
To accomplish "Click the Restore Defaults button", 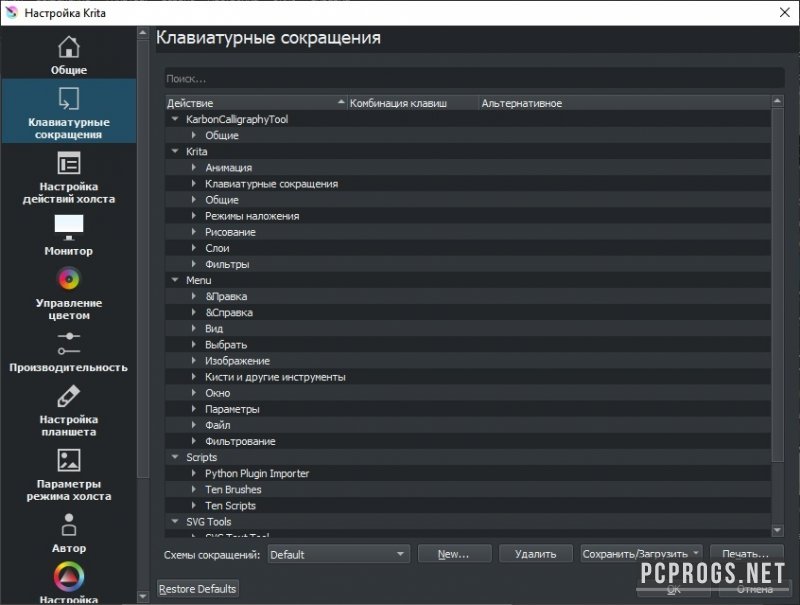I will click(197, 589).
